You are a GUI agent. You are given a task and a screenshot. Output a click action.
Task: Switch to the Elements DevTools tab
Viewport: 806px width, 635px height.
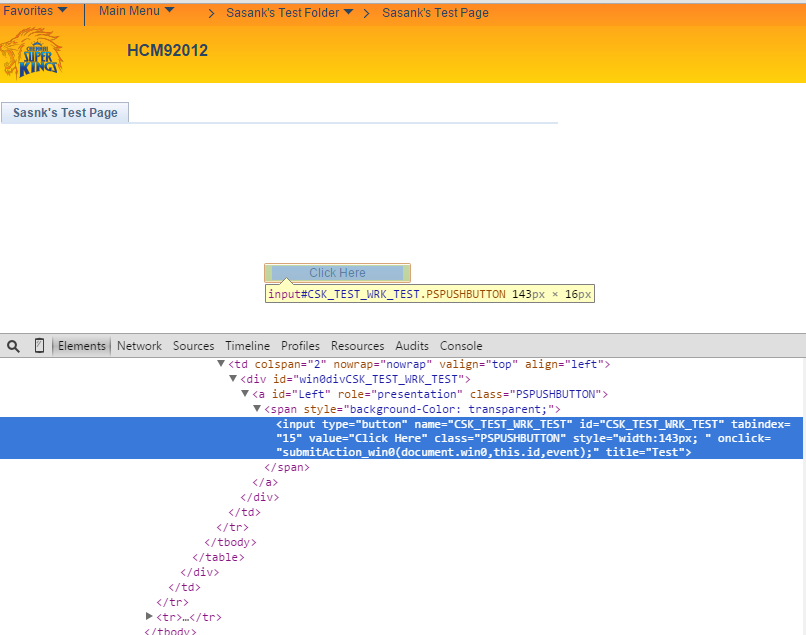tap(82, 346)
